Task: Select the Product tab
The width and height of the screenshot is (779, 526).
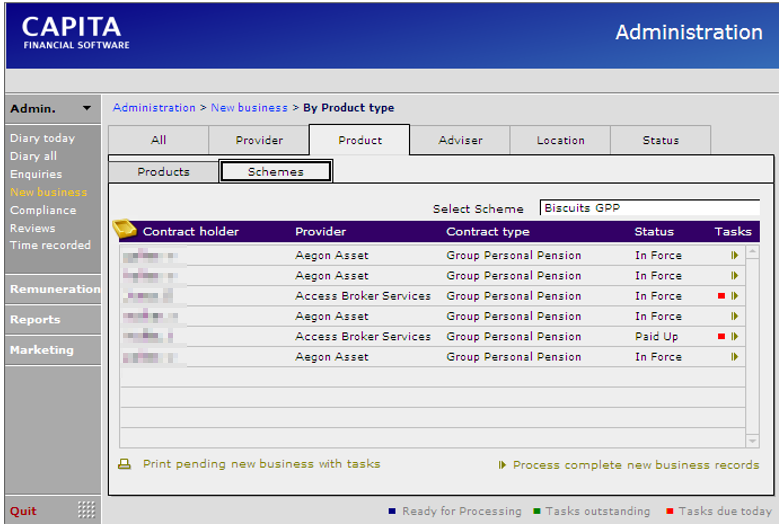Action: [360, 140]
